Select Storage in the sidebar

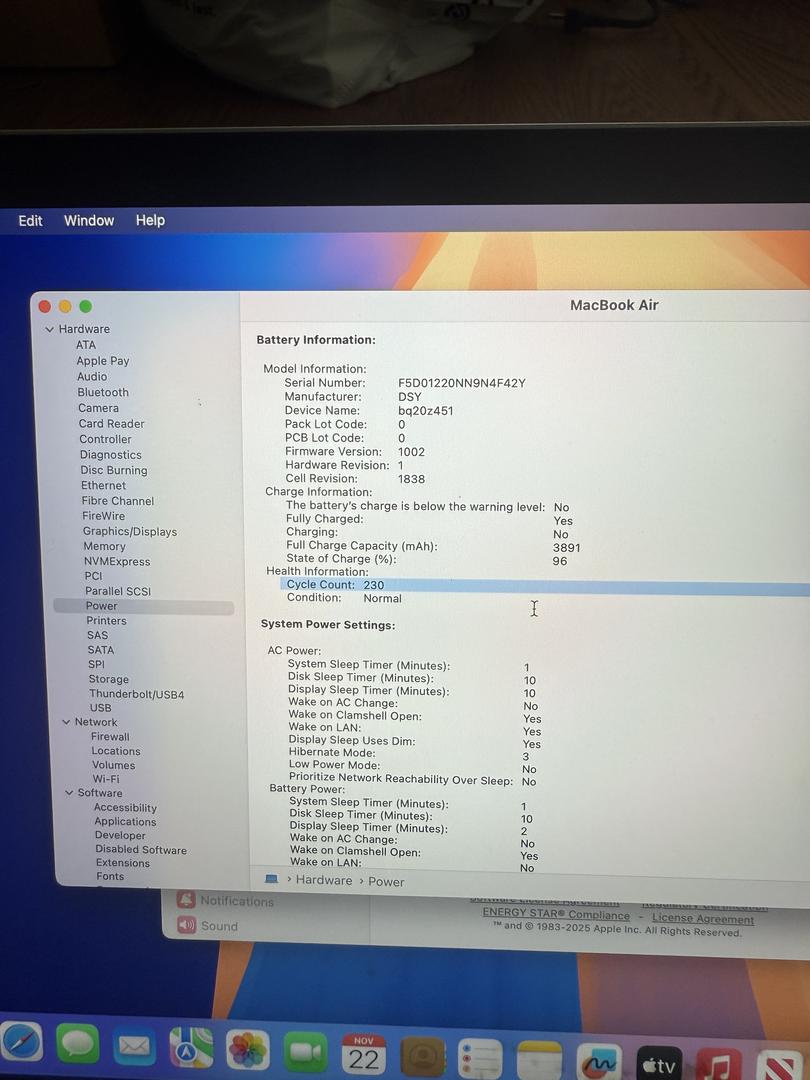point(109,679)
